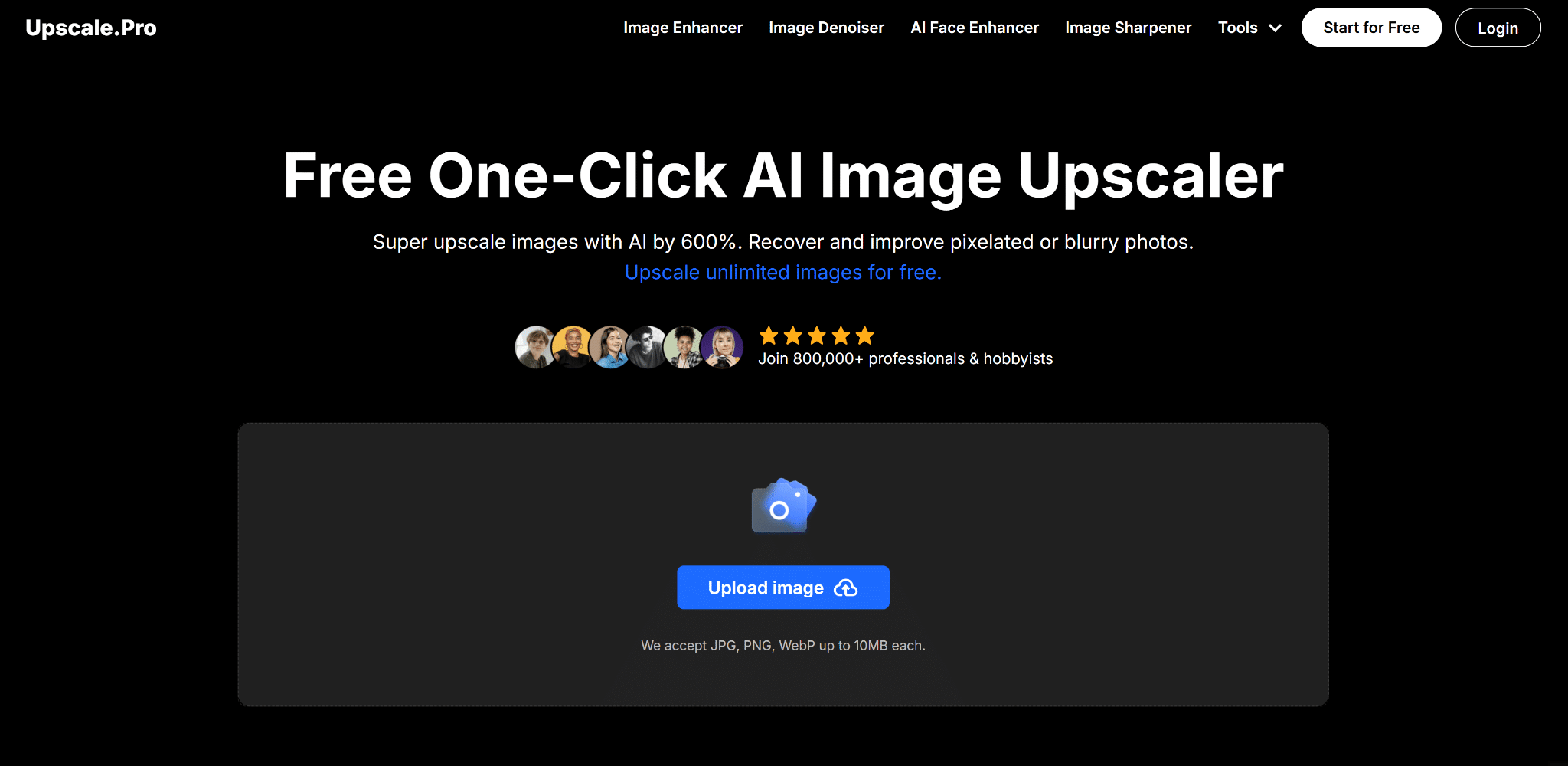Select avatar with purple background holding camera
The image size is (1568, 766).
[722, 347]
